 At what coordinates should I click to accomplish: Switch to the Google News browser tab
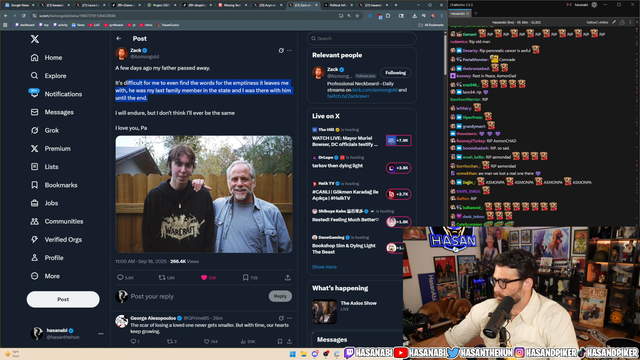point(20,5)
